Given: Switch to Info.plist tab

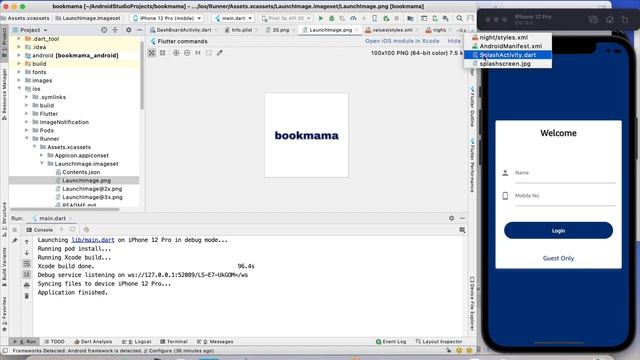Looking at the screenshot, I should [x=242, y=30].
